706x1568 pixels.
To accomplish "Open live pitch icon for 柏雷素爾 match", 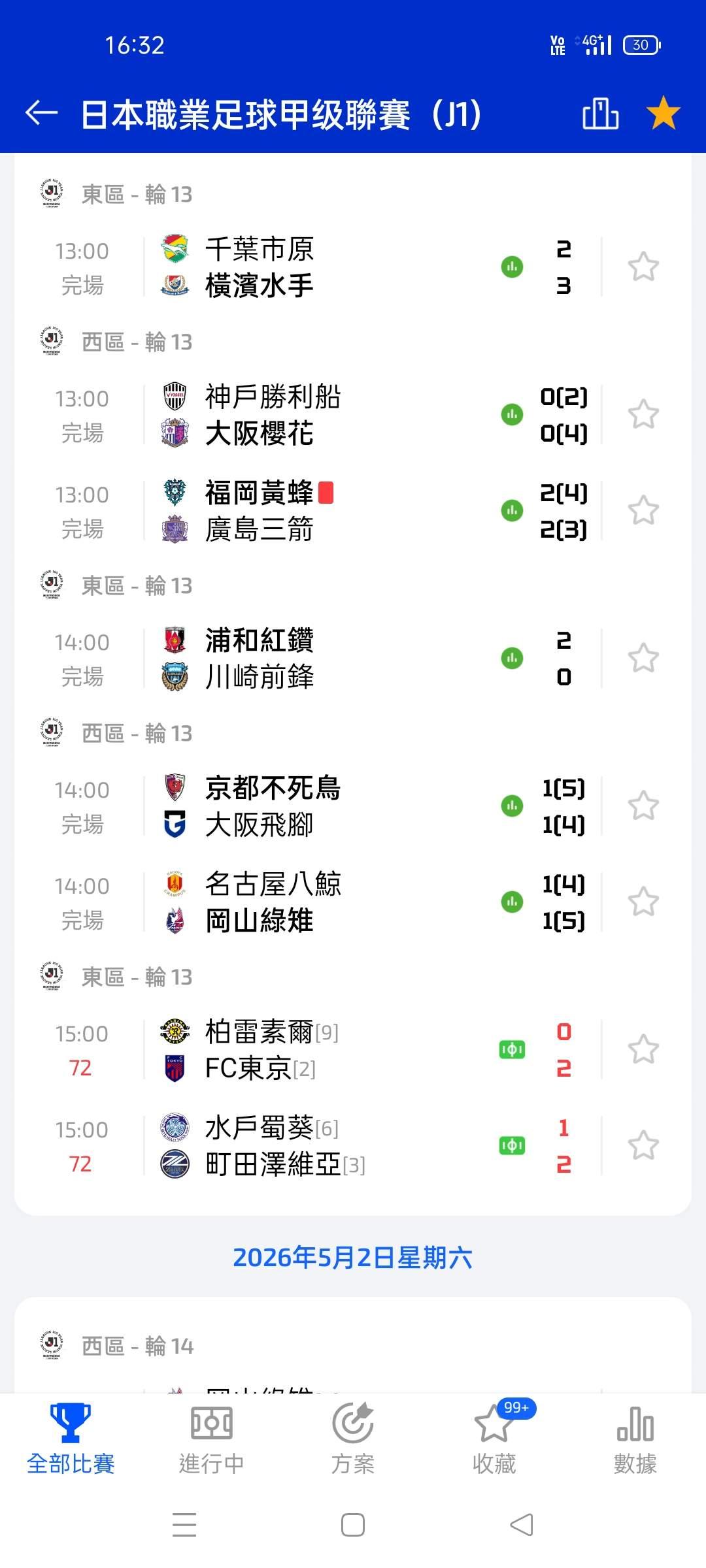I will pyautogui.click(x=512, y=1050).
